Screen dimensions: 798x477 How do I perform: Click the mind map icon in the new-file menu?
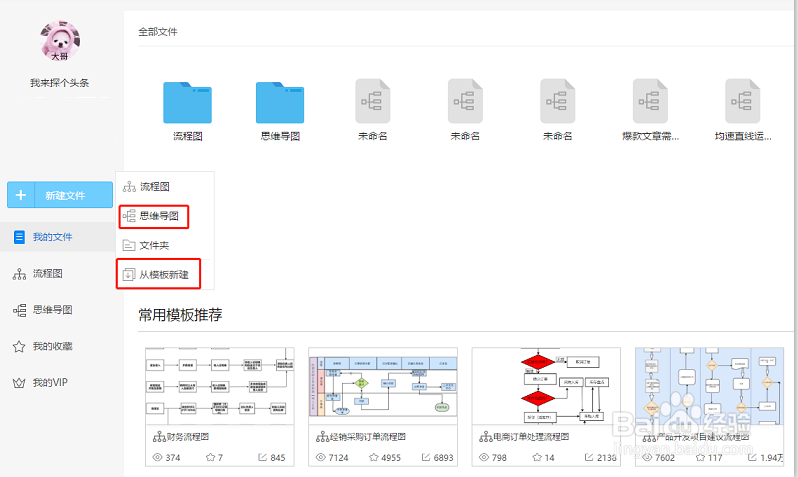[x=129, y=216]
